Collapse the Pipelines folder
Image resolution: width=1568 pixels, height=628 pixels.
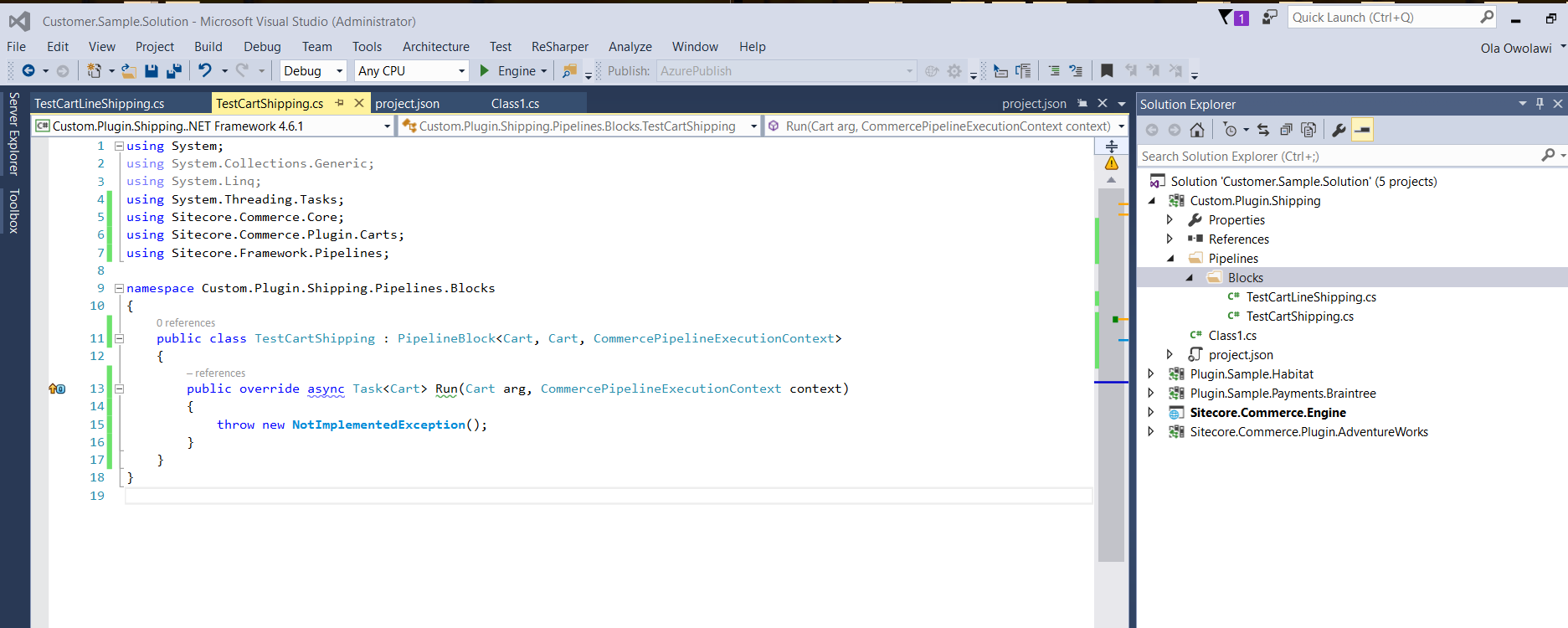(1170, 259)
